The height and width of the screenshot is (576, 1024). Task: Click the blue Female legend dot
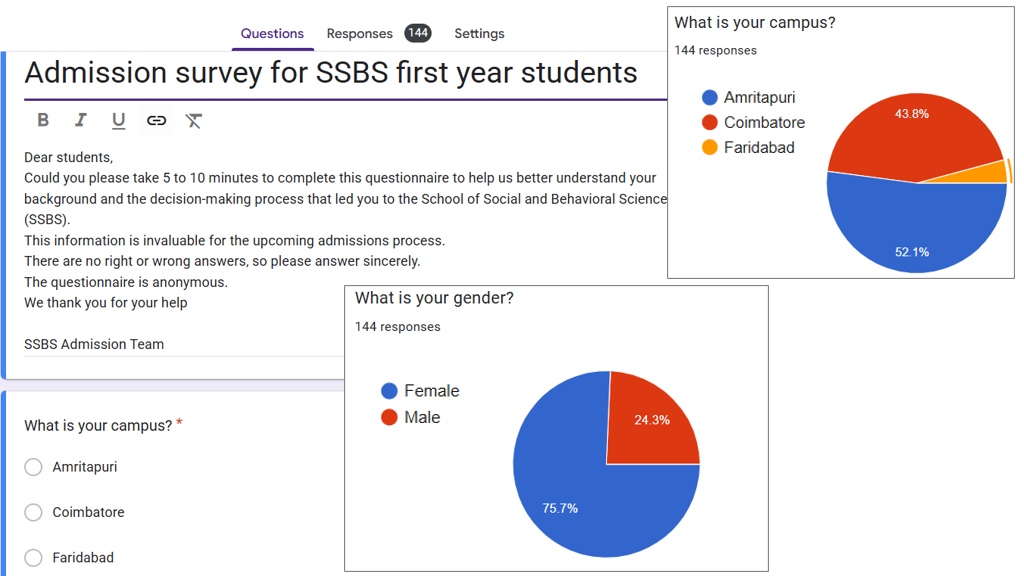(x=389, y=391)
